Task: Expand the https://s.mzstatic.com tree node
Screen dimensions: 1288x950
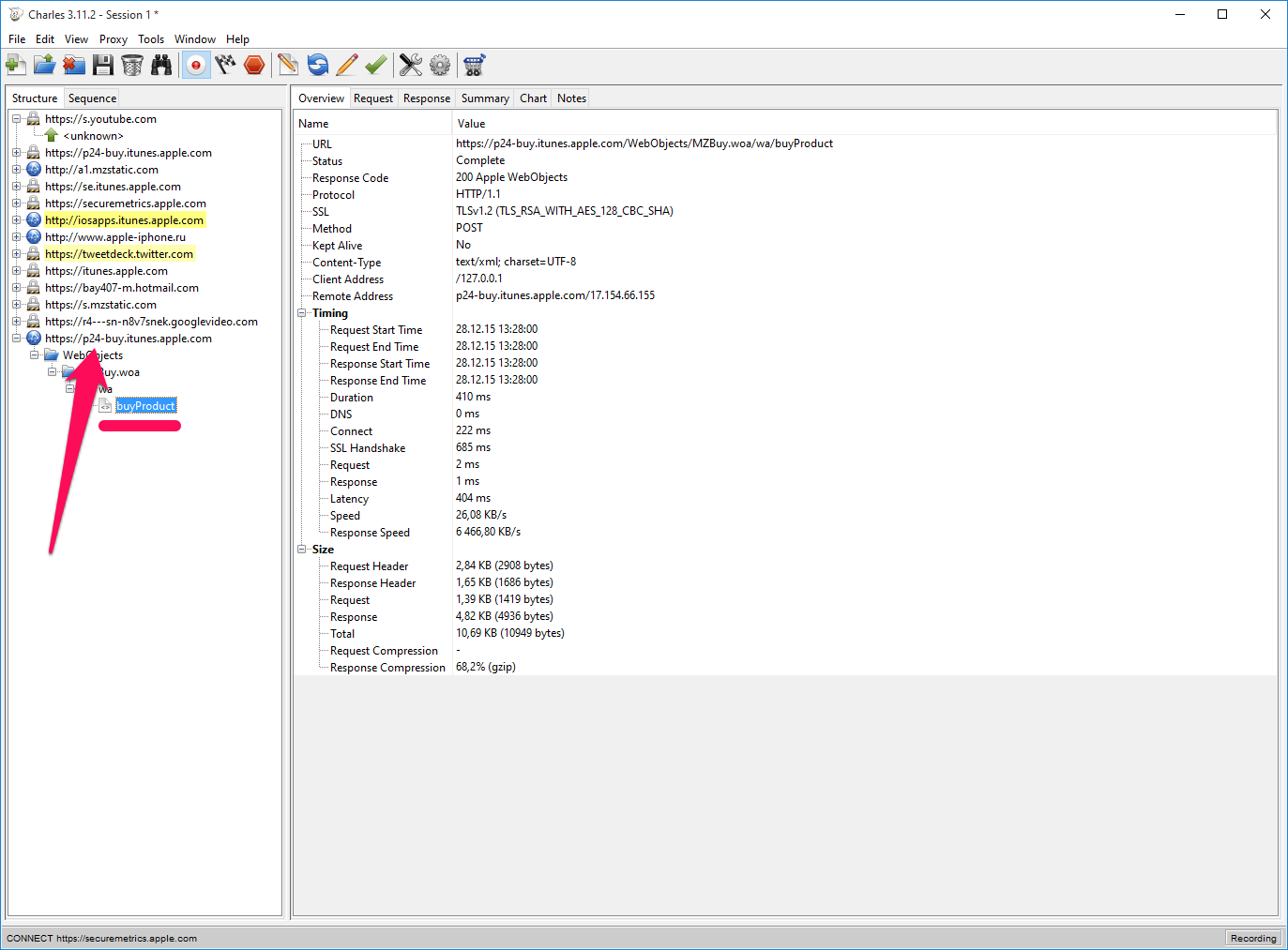Action: [17, 305]
